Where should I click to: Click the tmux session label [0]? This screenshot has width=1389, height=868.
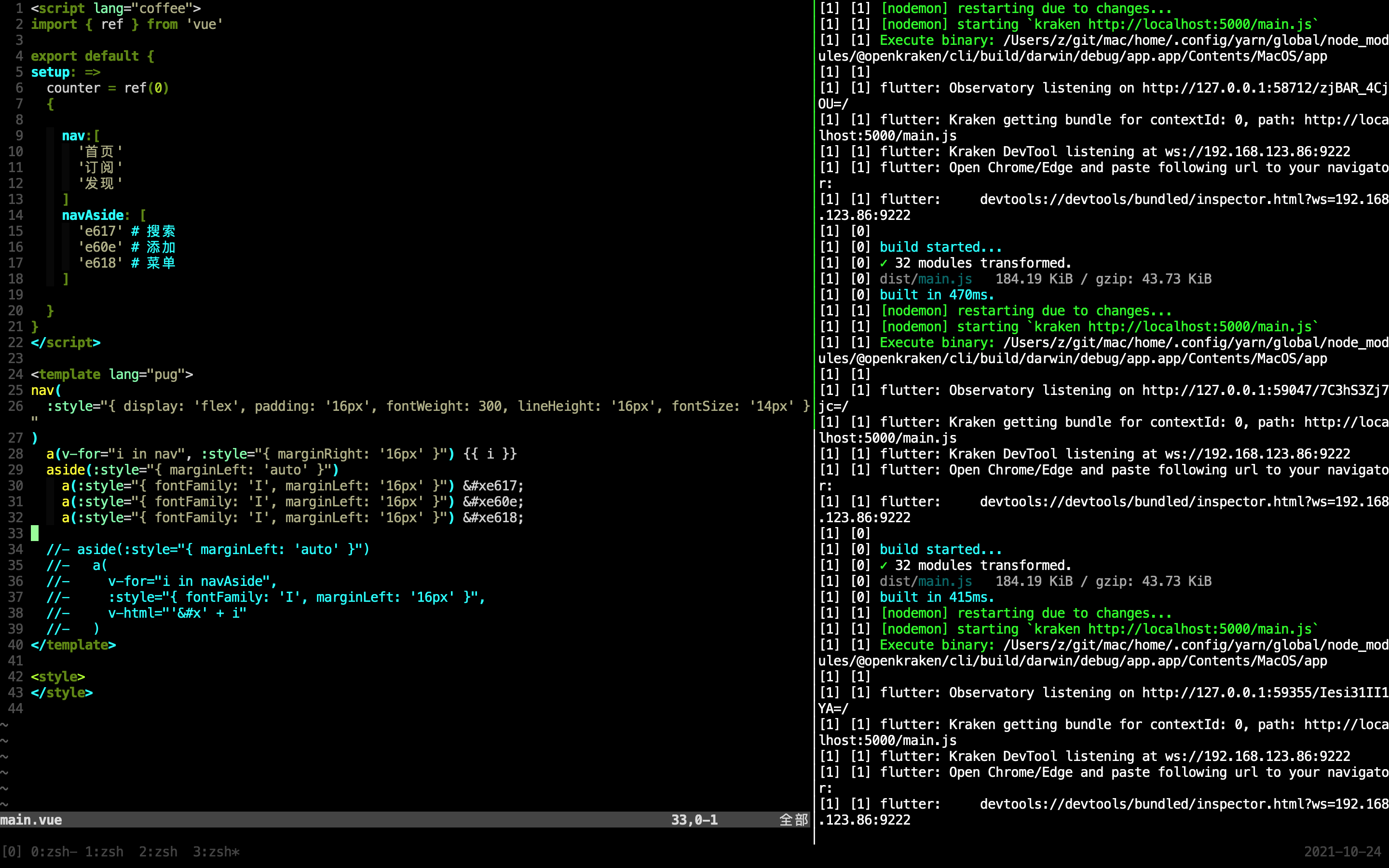12,851
